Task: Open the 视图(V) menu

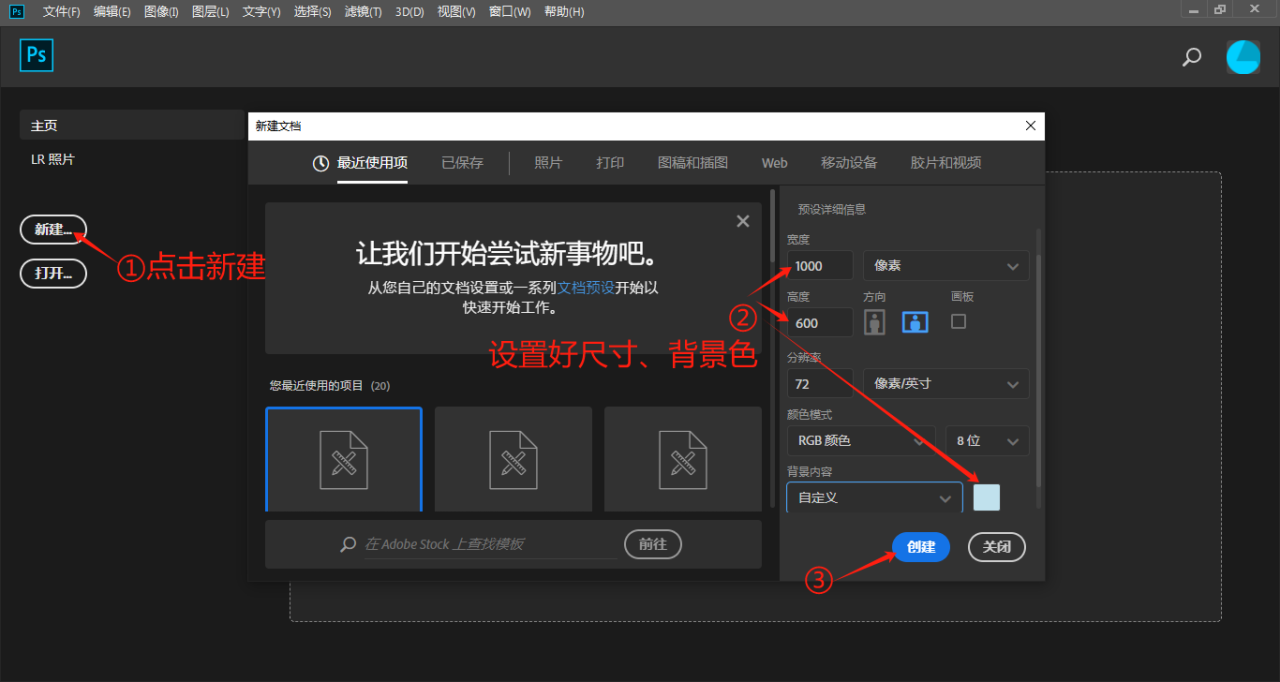Action: (457, 11)
